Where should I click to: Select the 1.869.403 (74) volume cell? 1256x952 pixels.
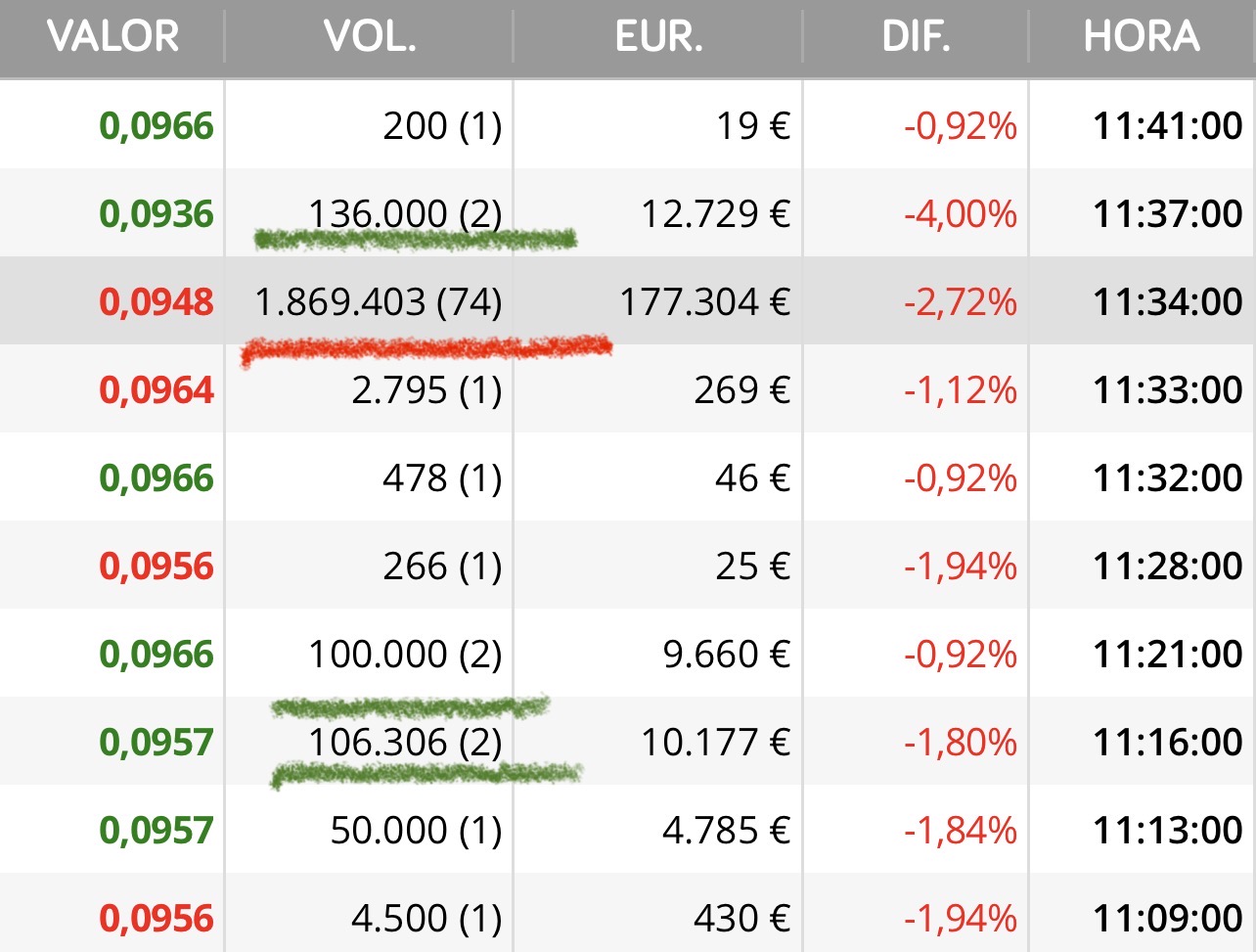tap(379, 302)
